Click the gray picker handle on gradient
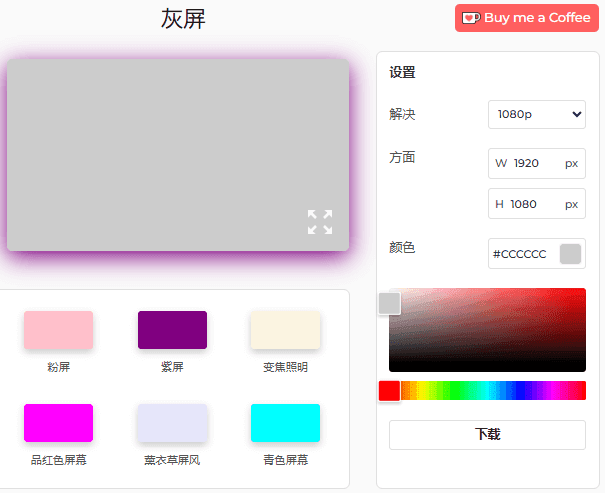This screenshot has width=605, height=493. [x=389, y=303]
